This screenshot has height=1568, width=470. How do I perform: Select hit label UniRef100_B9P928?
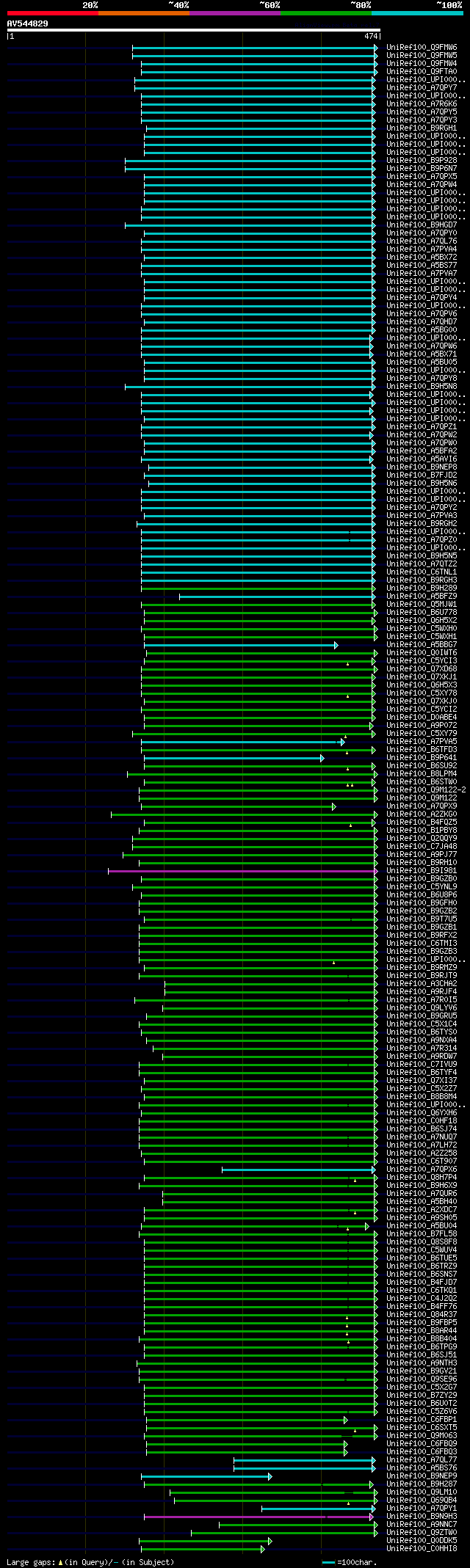tap(422, 161)
